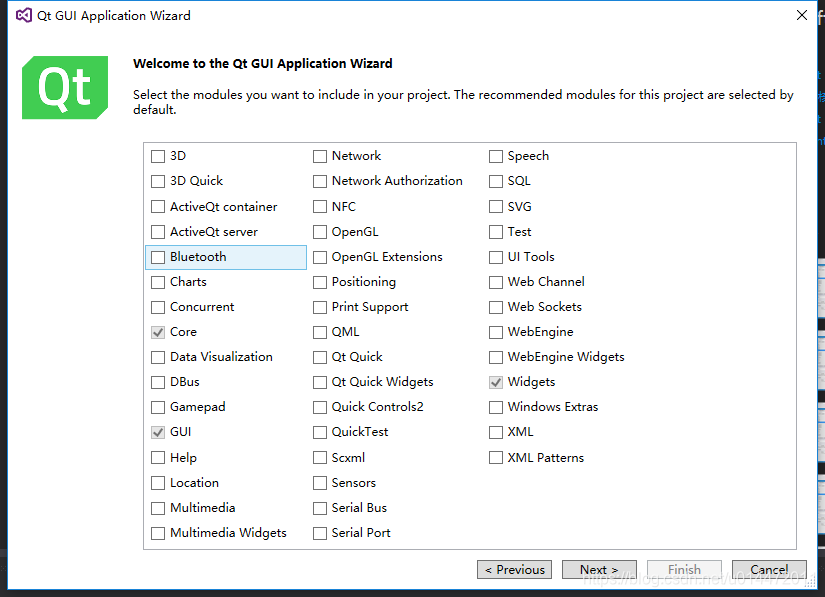Include the Help module
The width and height of the screenshot is (825, 597).
coord(158,458)
